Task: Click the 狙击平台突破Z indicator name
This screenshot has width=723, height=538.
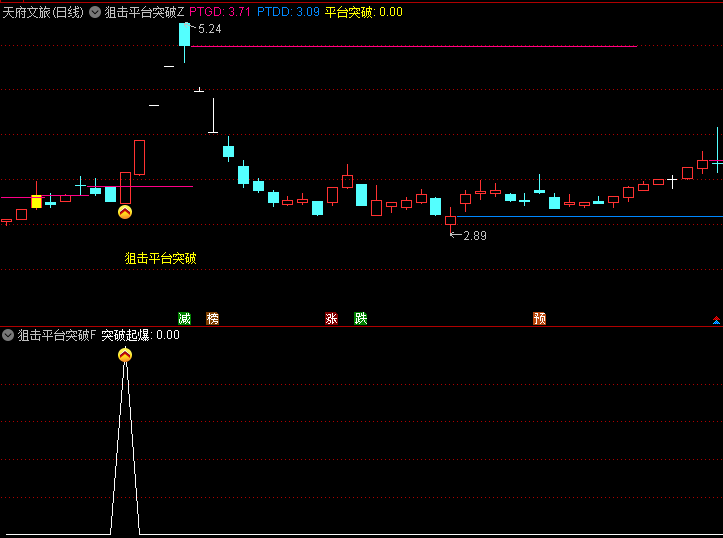Action: pos(144,12)
